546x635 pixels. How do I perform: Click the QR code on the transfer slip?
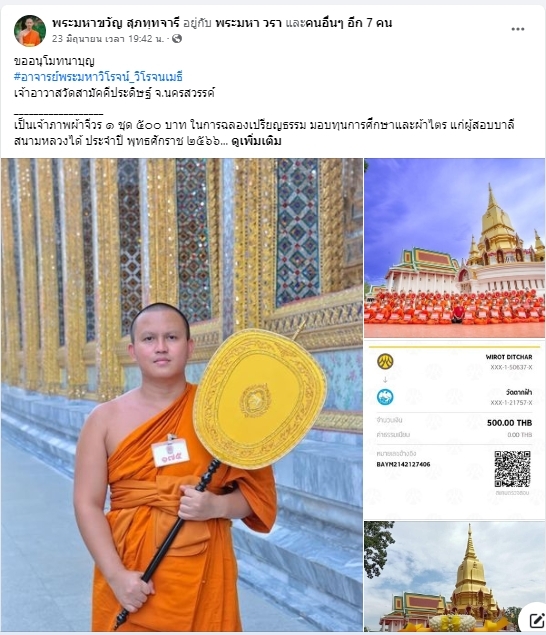click(x=512, y=469)
